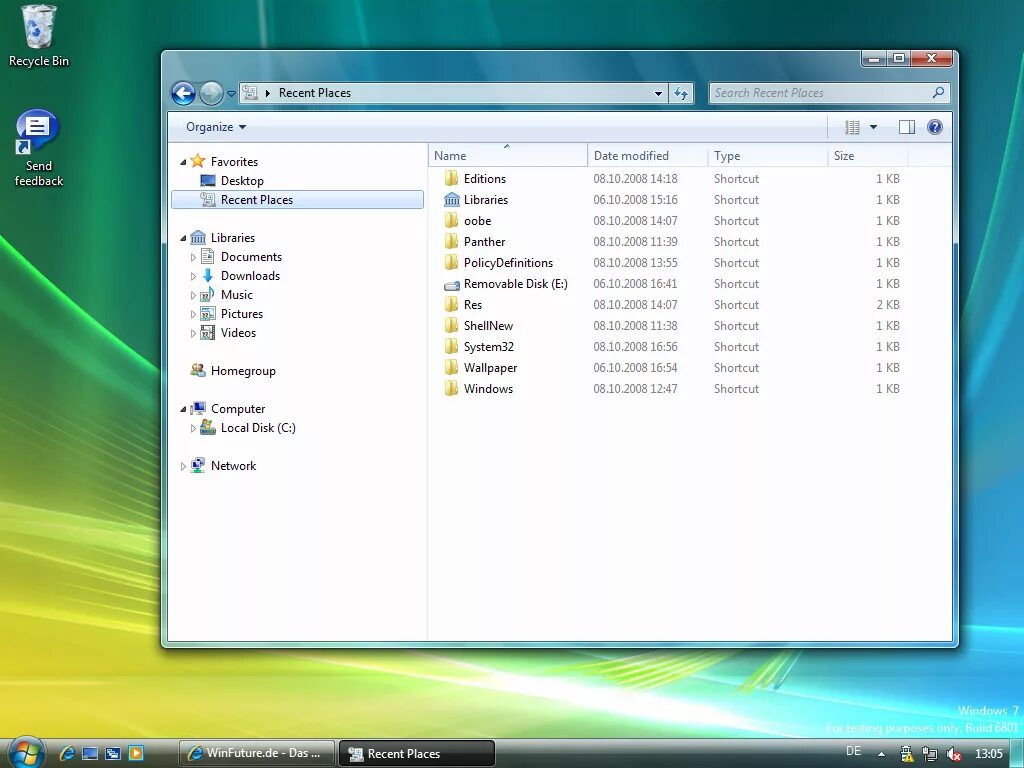
Task: Select the Res folder icon
Action: coord(451,304)
